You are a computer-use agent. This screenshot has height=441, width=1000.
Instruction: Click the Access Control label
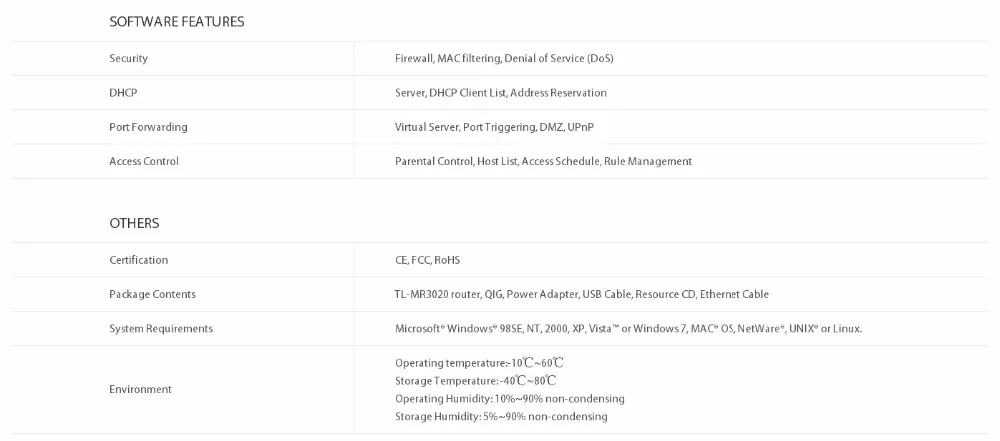(x=143, y=161)
